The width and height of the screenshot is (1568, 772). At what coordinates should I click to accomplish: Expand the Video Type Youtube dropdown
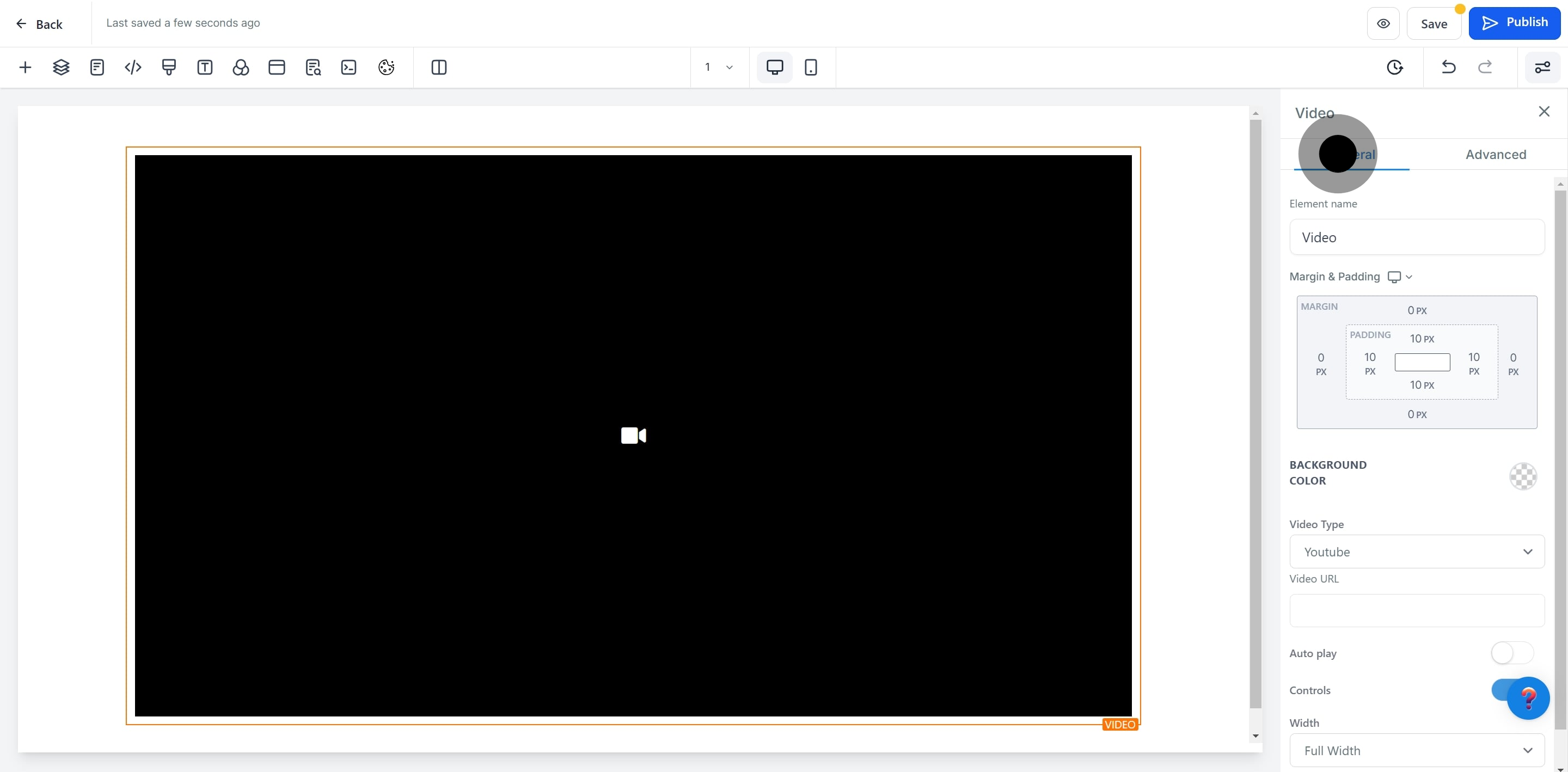pyautogui.click(x=1417, y=552)
